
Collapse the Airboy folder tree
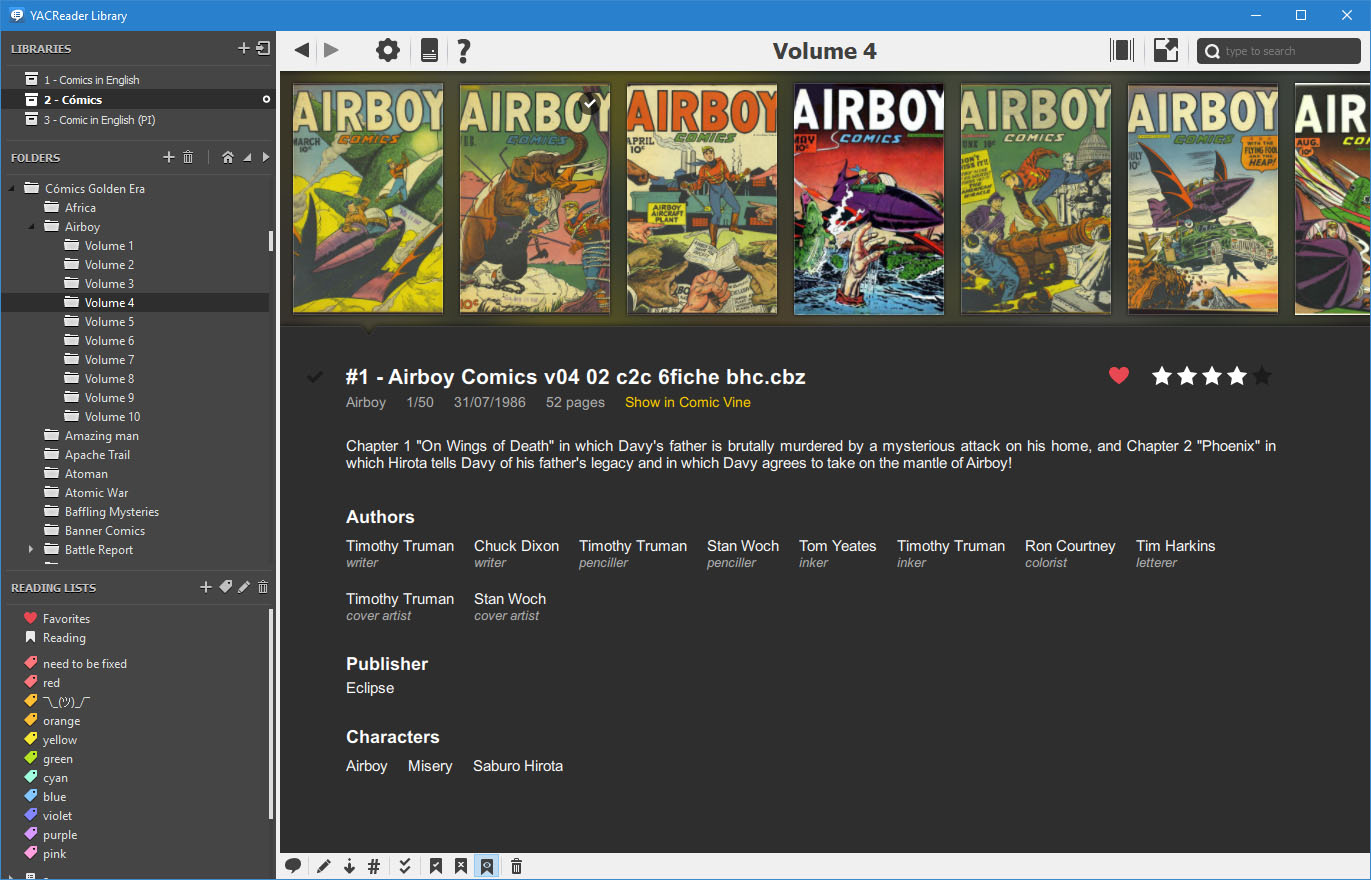tap(31, 227)
